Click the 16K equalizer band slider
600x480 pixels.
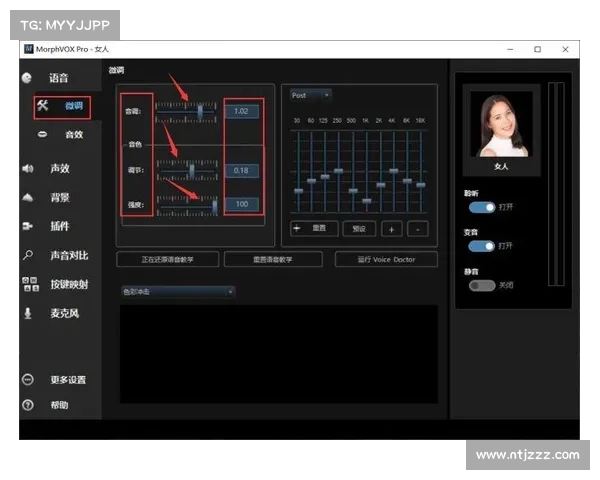421,185
